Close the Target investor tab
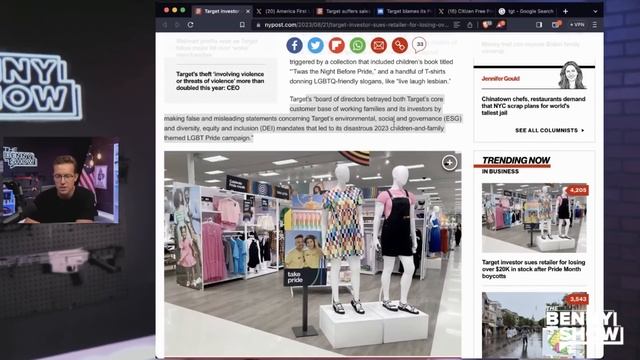 click(248, 11)
